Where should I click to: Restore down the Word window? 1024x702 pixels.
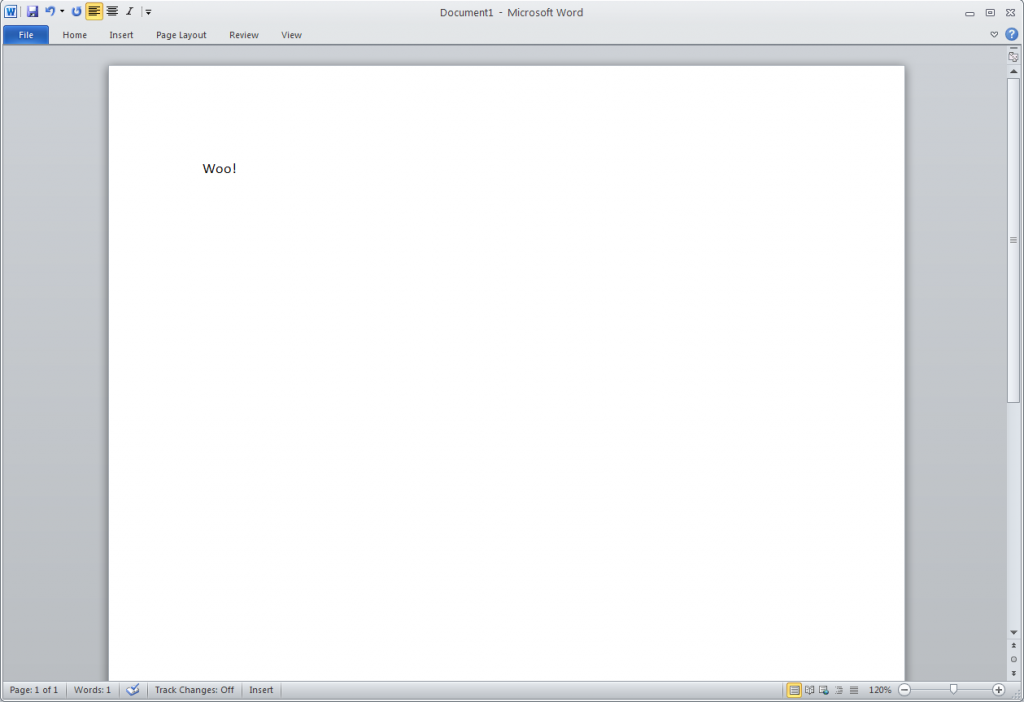990,12
